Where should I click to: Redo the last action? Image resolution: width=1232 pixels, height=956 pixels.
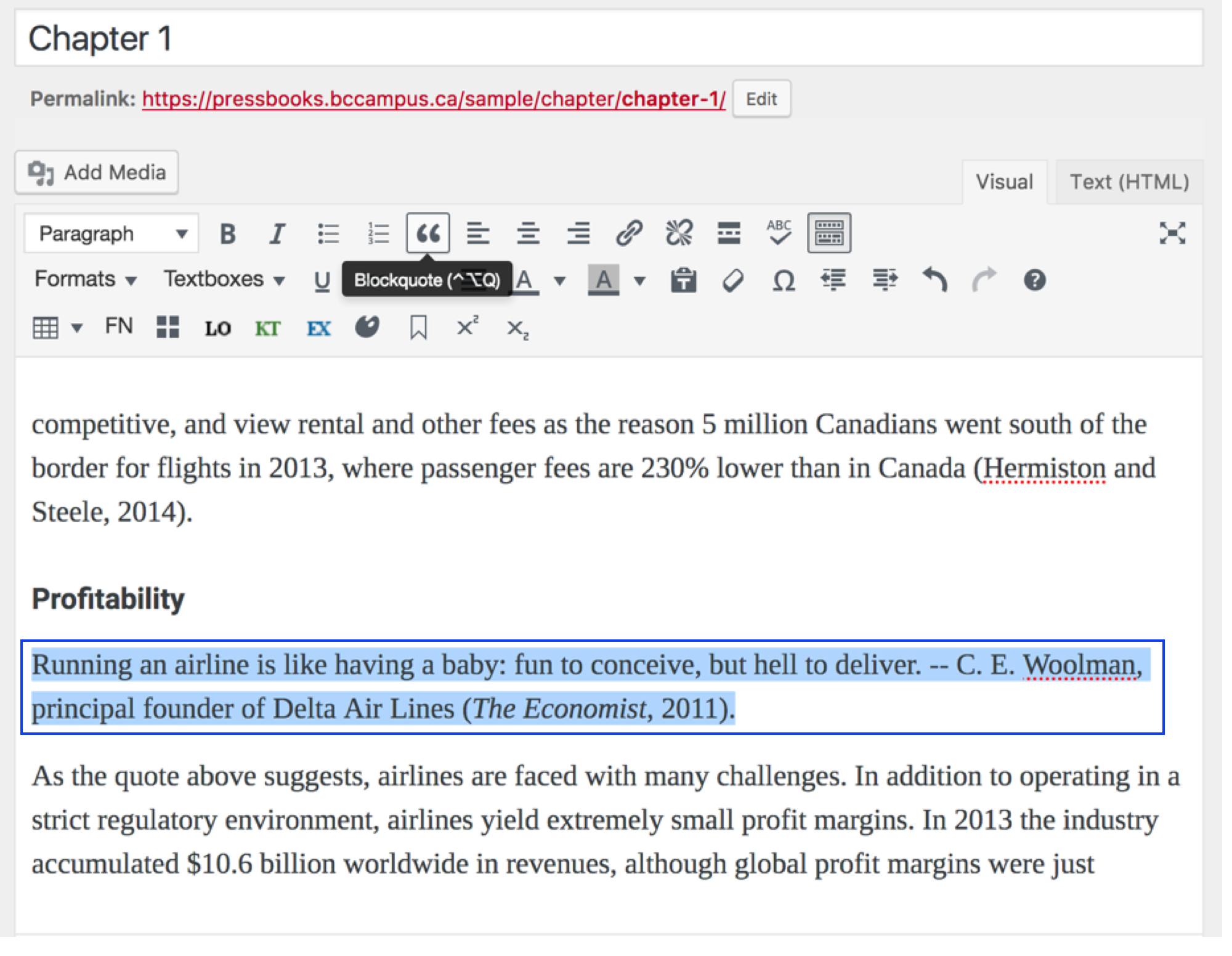click(x=984, y=280)
